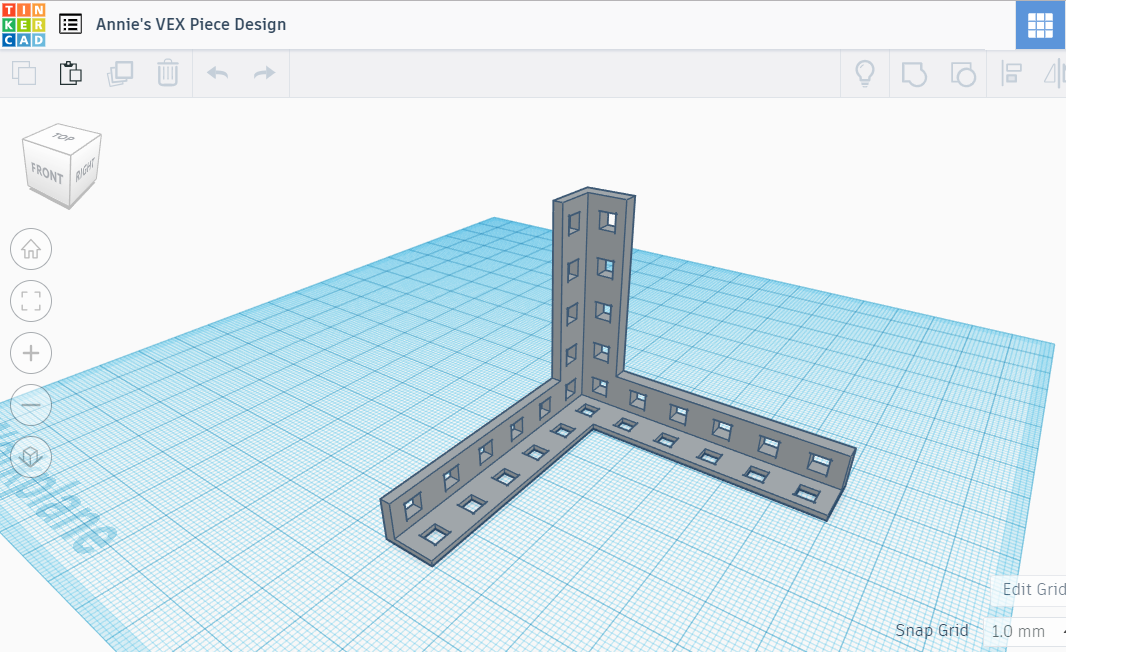1139x652 pixels.
Task: Click the Redo arrow
Action: 264,73
